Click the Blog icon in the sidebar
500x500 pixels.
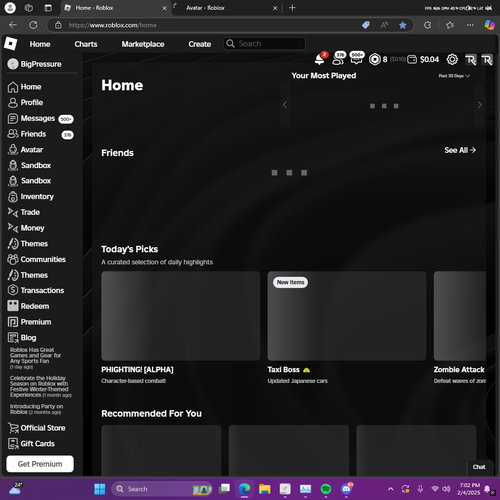13,338
